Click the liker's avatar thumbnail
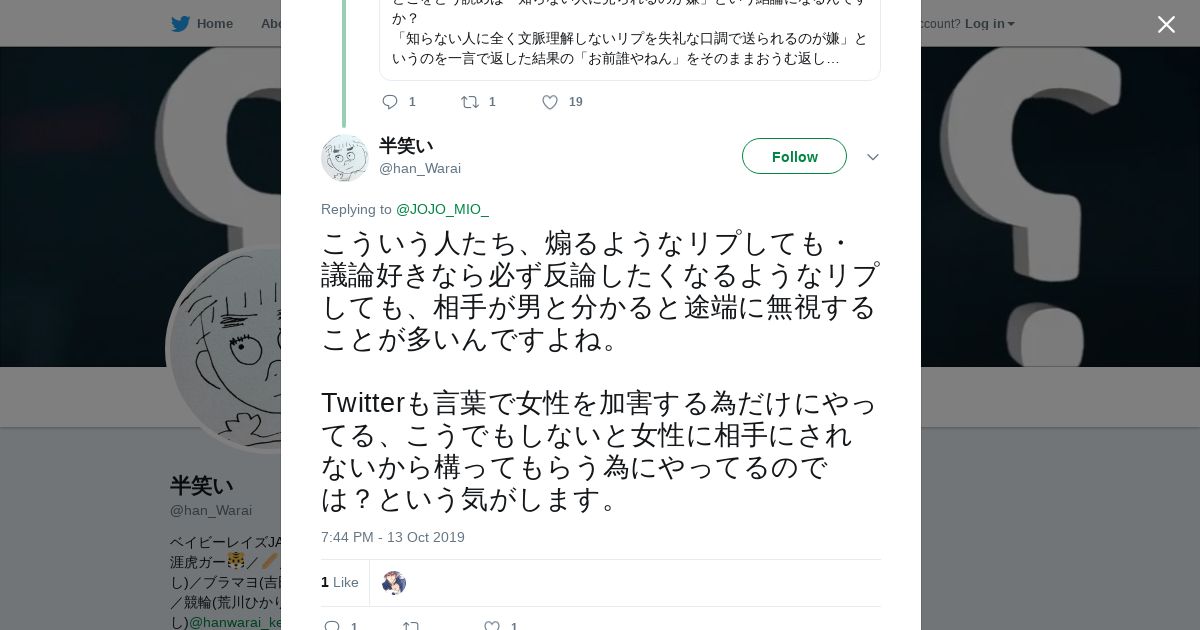Viewport: 1200px width, 630px height. (x=394, y=583)
